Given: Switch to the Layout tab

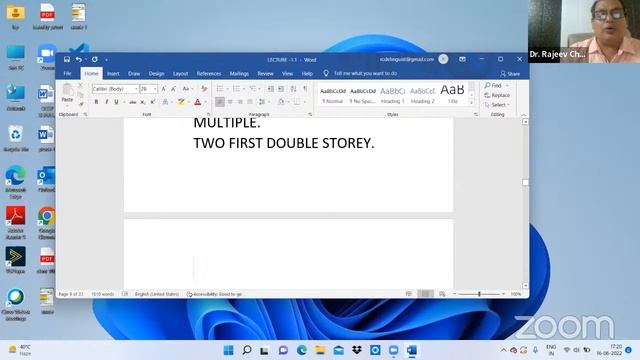Looking at the screenshot, I should [180, 73].
